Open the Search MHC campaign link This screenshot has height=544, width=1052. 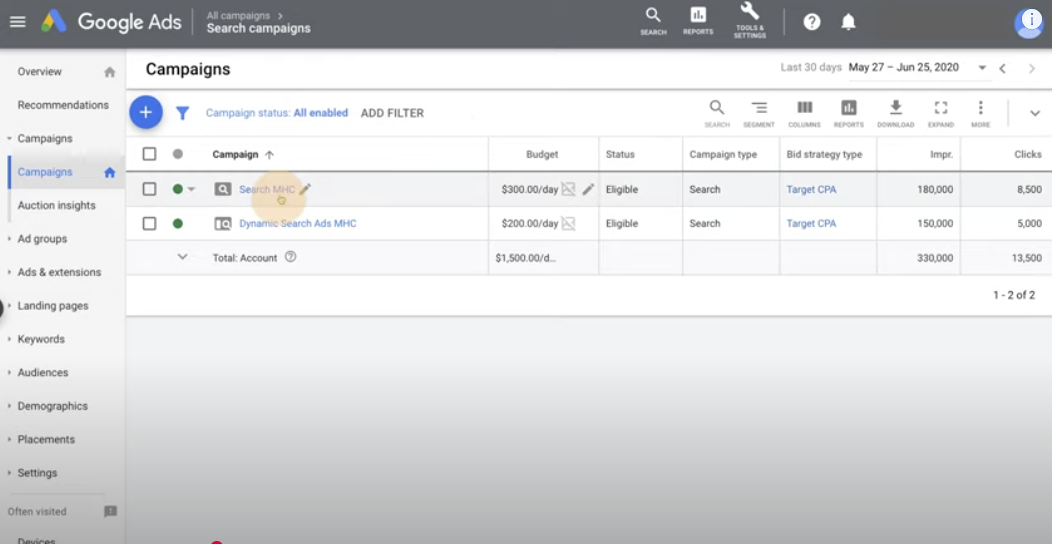click(x=267, y=190)
